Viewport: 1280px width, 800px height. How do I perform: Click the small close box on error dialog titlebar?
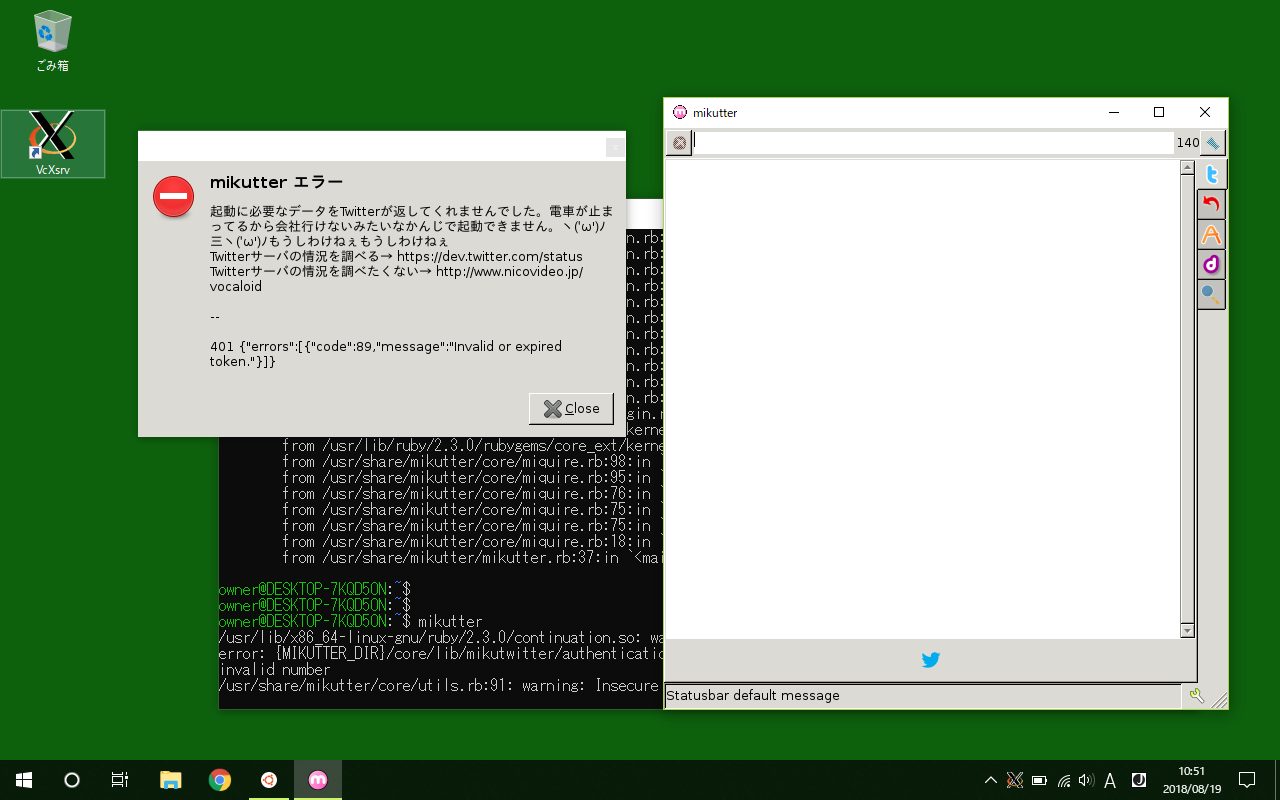pyautogui.click(x=615, y=147)
